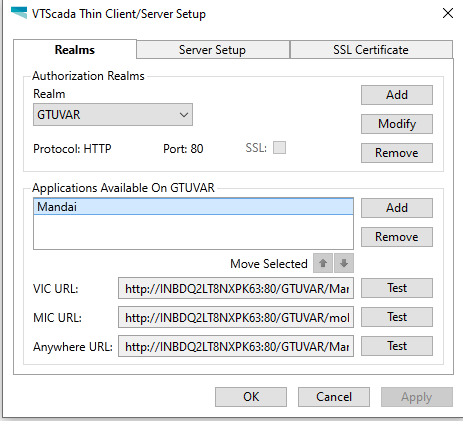Open the Realm dropdown showing GTUVAR
The width and height of the screenshot is (463, 421).
point(113,115)
